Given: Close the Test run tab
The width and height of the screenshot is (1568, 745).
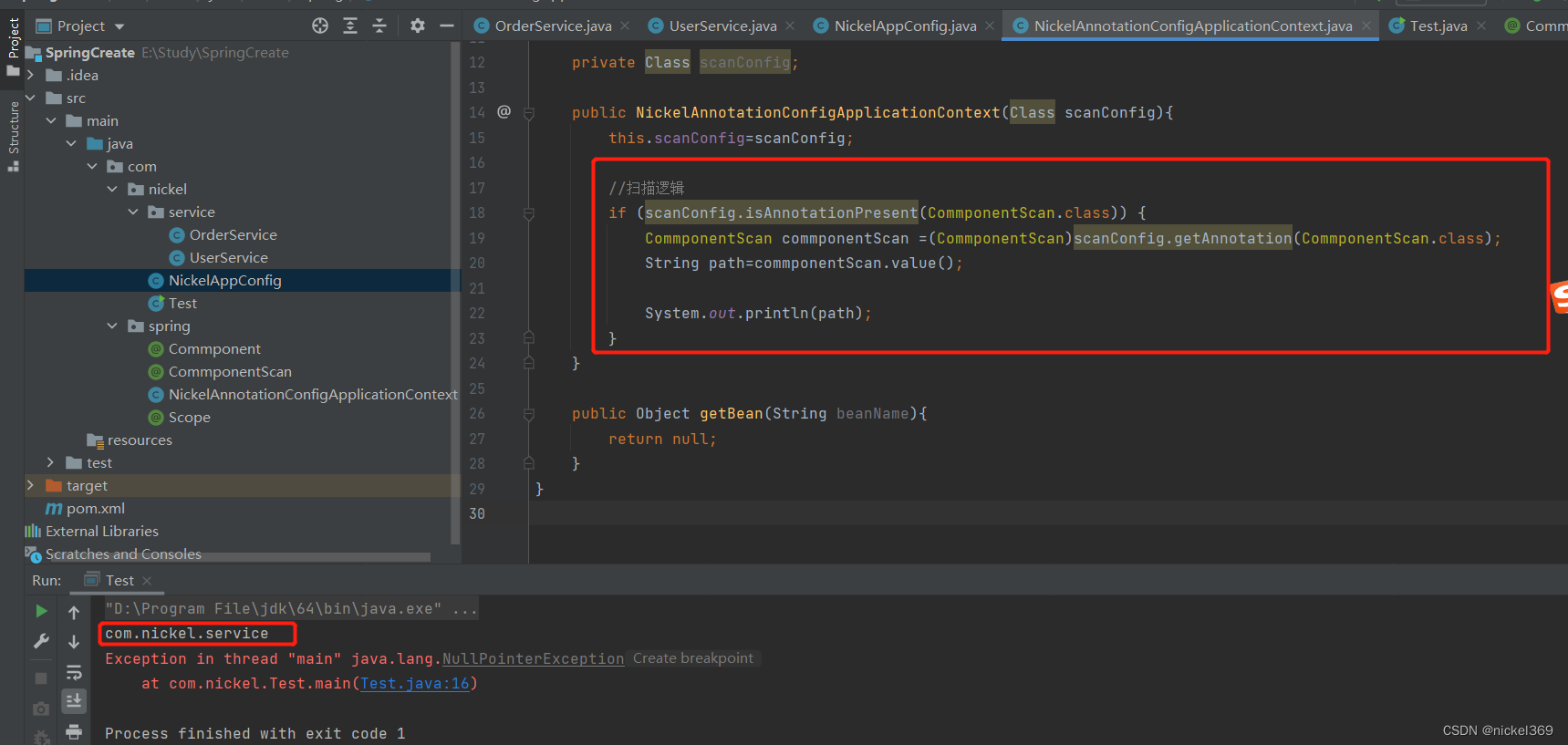Looking at the screenshot, I should pos(147,581).
